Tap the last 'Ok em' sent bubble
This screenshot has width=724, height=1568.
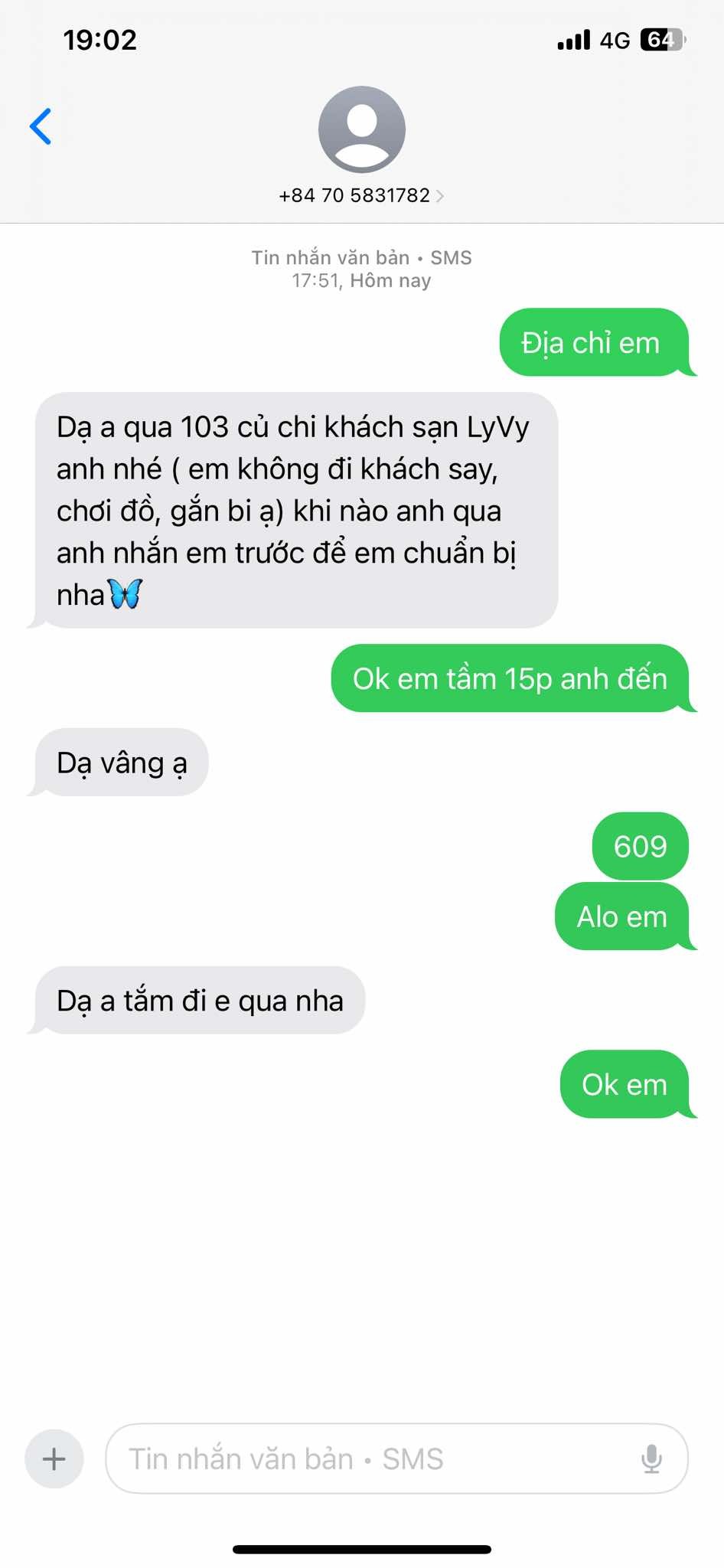point(625,1084)
